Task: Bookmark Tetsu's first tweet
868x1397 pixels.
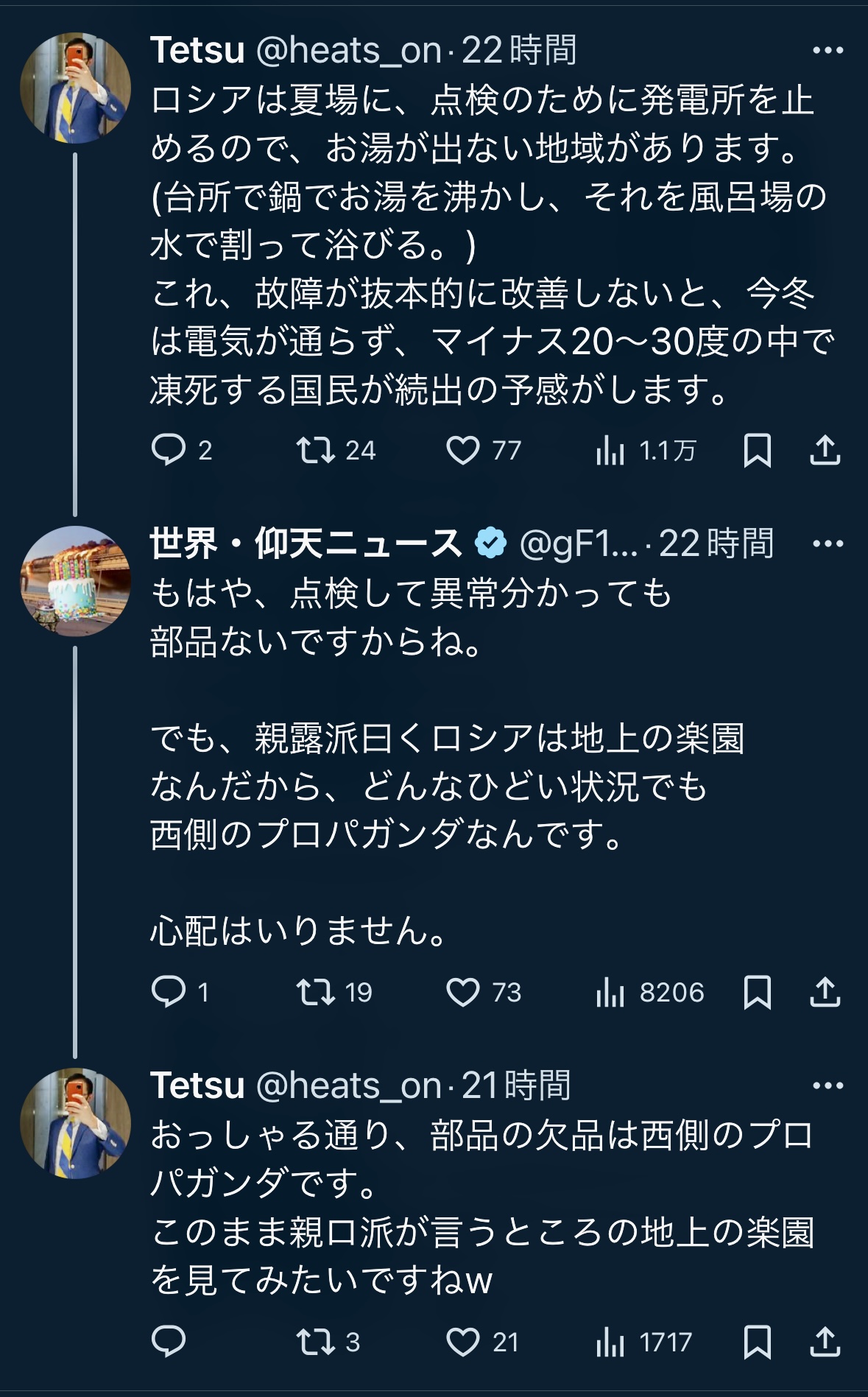Action: coord(759,451)
